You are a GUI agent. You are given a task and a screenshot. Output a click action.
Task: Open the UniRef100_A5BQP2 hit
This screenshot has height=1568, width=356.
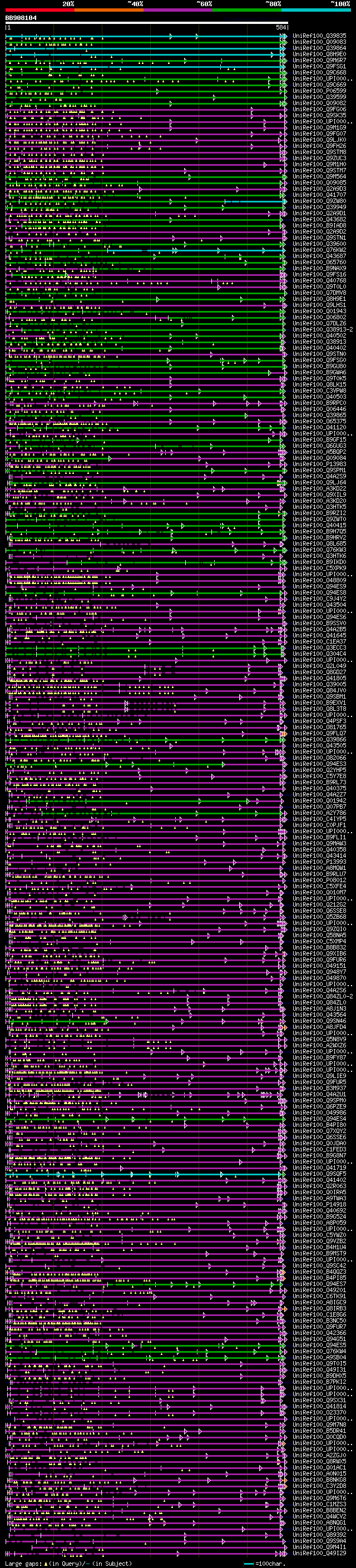coord(319,452)
